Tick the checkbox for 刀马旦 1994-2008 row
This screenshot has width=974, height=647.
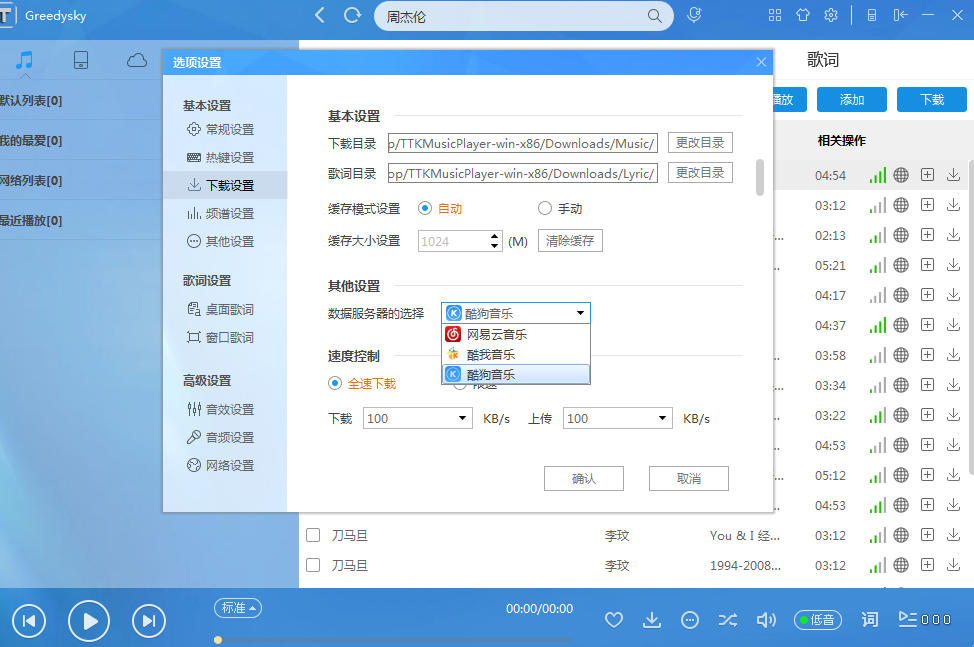click(313, 564)
